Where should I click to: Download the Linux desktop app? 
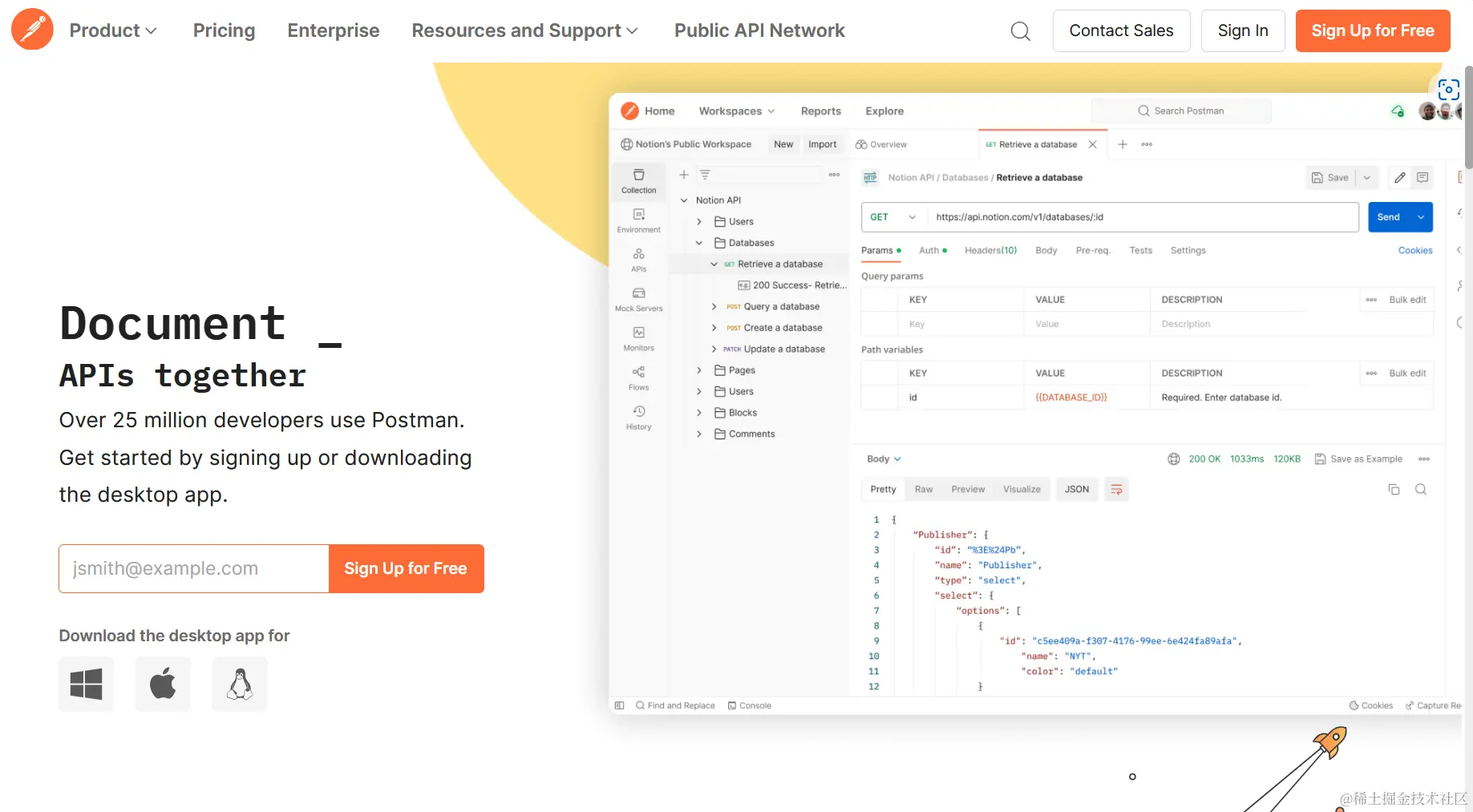click(x=240, y=684)
